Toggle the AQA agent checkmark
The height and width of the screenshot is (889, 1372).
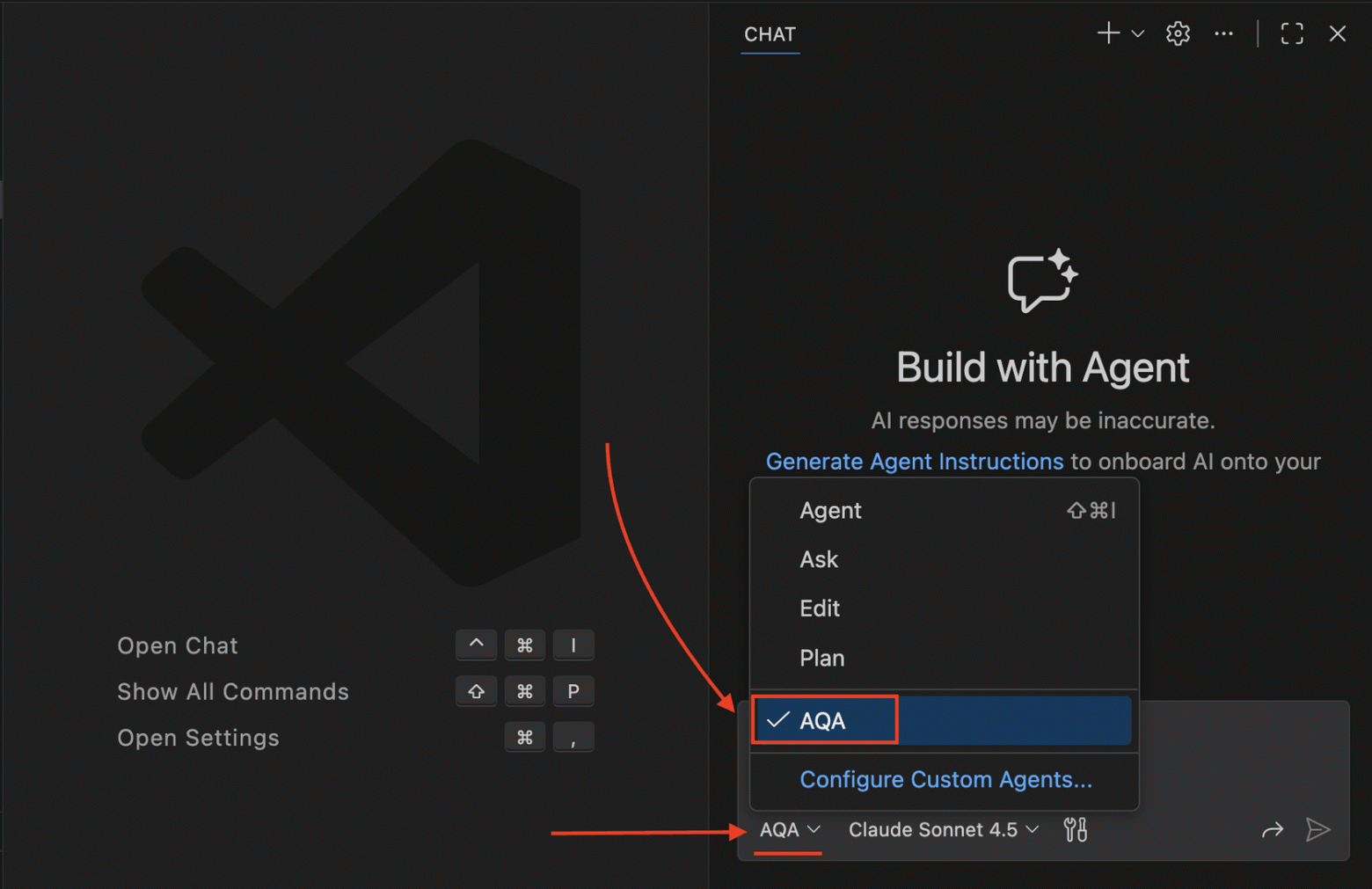pyautogui.click(x=777, y=720)
